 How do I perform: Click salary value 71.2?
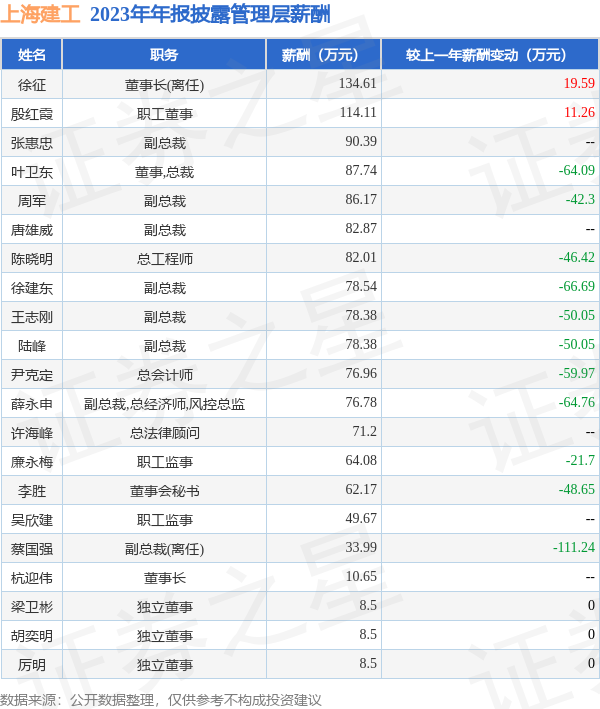pos(364,431)
